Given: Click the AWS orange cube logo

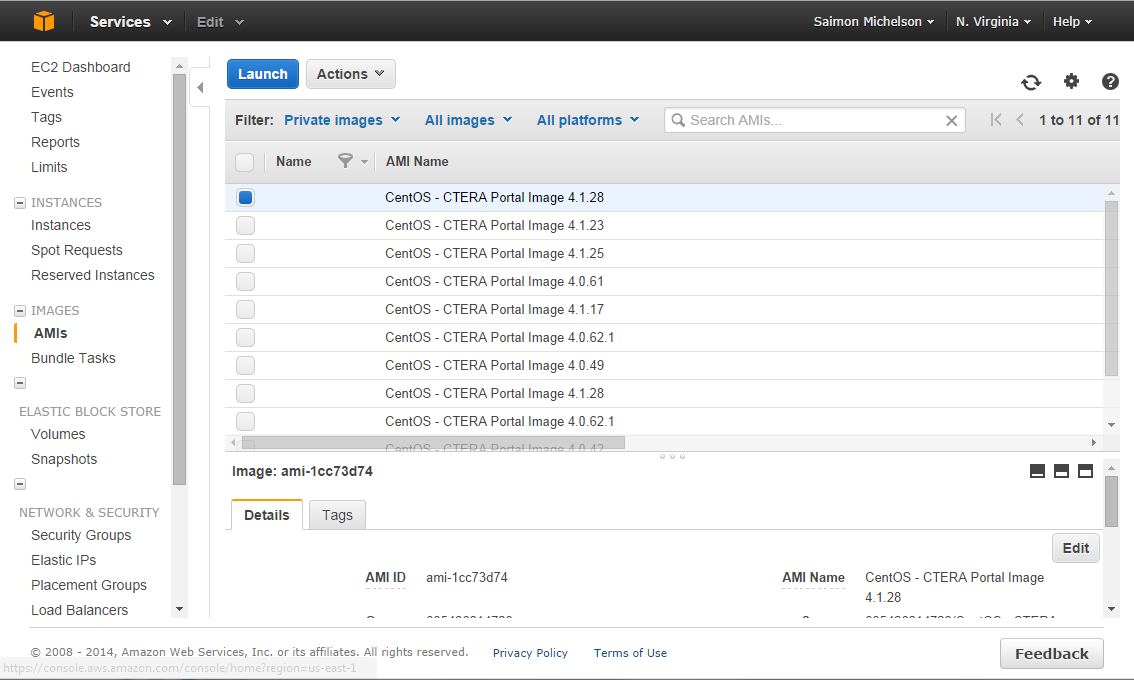Looking at the screenshot, I should [44, 21].
